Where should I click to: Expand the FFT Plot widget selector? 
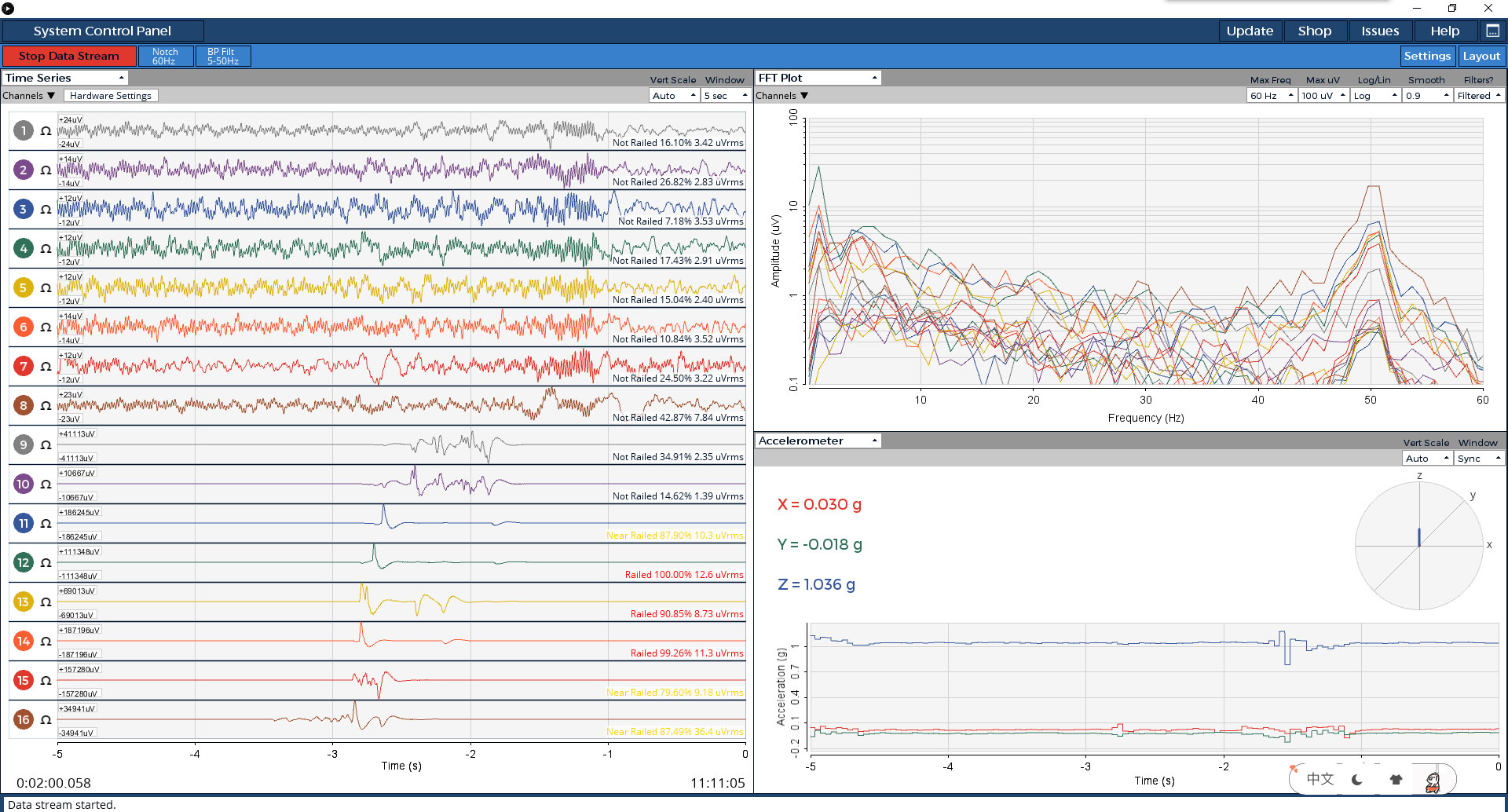coord(818,78)
